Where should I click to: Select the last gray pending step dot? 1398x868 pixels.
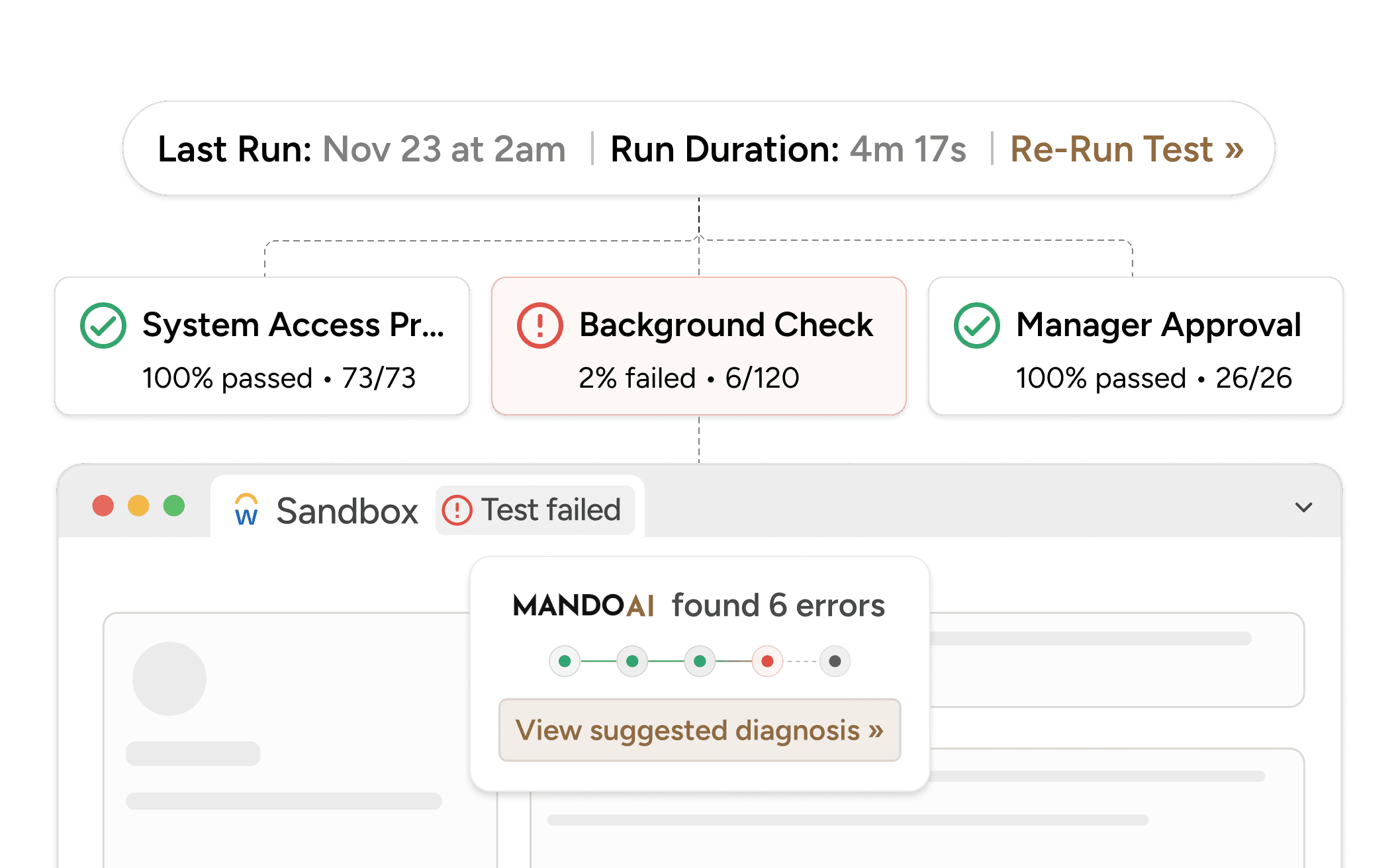pyautogui.click(x=835, y=661)
